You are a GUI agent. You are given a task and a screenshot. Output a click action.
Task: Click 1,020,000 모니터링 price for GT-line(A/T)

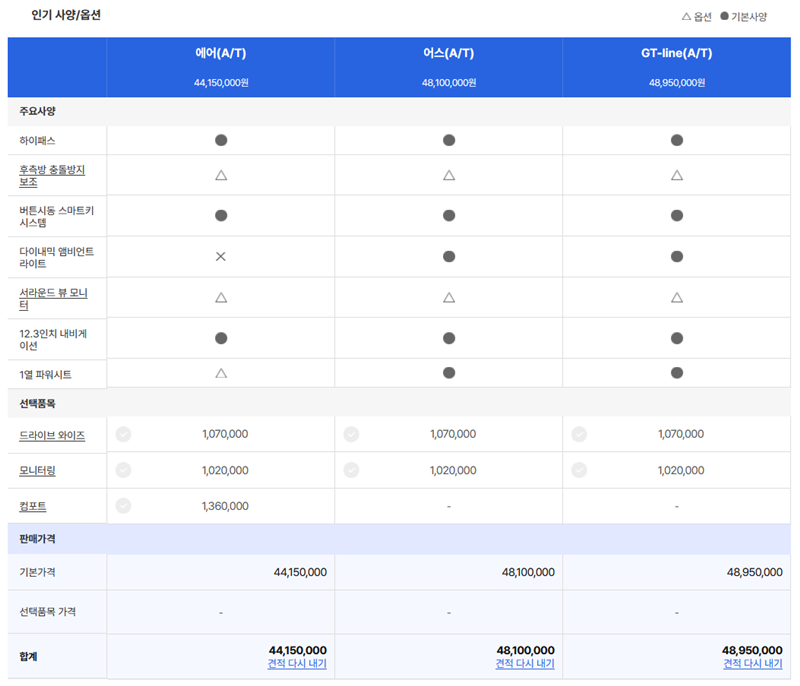pos(681,470)
